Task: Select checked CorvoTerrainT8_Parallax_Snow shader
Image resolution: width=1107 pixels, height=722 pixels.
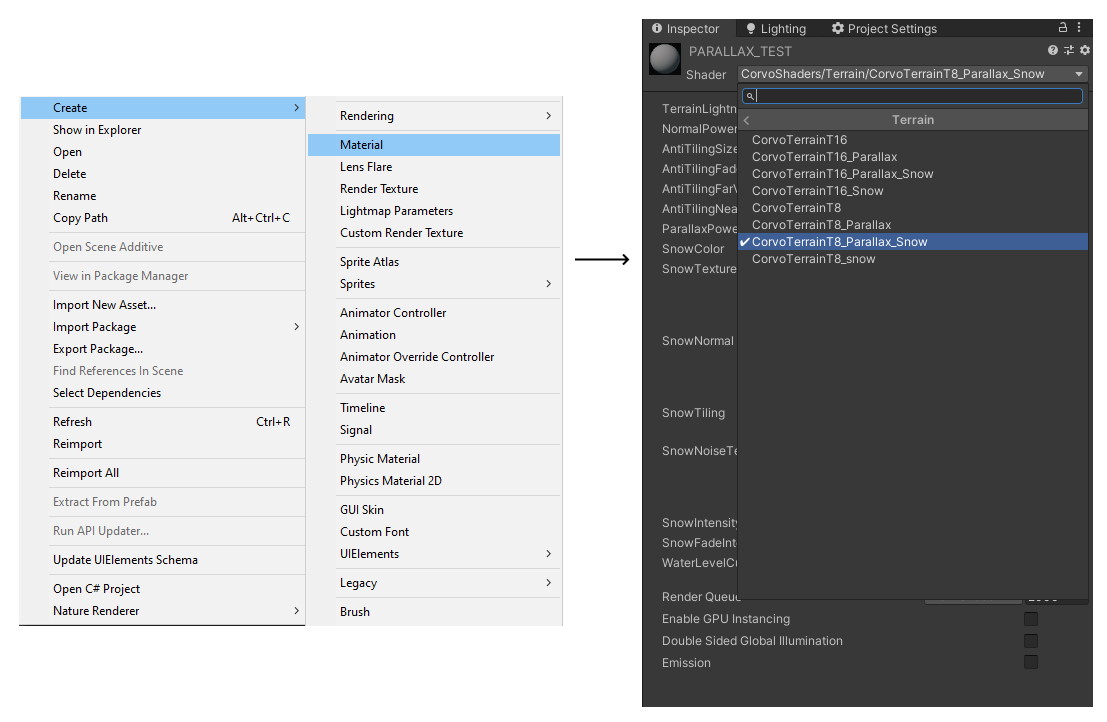Action: [912, 241]
